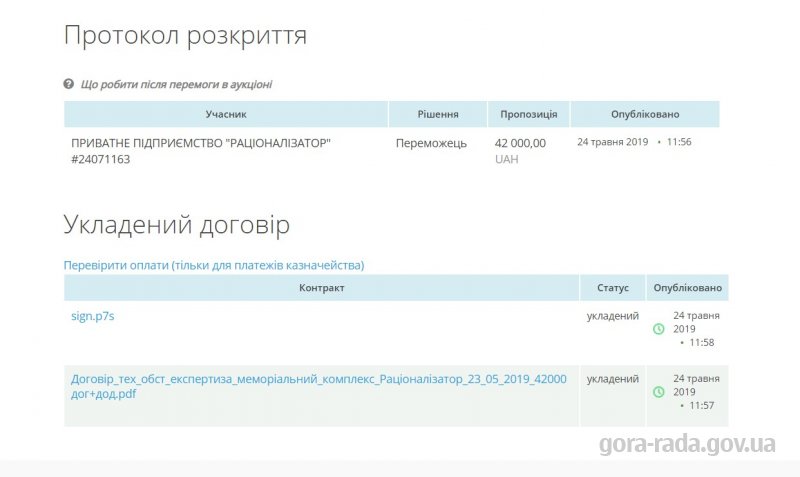Image resolution: width=800 pixels, height=477 pixels.
Task: Click the 'Укладений договір' heading
Action: click(x=177, y=225)
